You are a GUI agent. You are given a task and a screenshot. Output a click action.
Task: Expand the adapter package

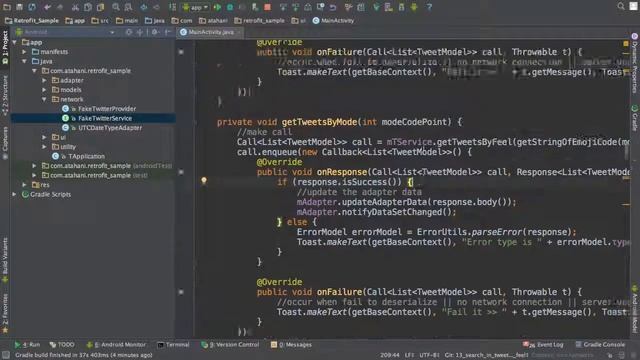point(44,80)
